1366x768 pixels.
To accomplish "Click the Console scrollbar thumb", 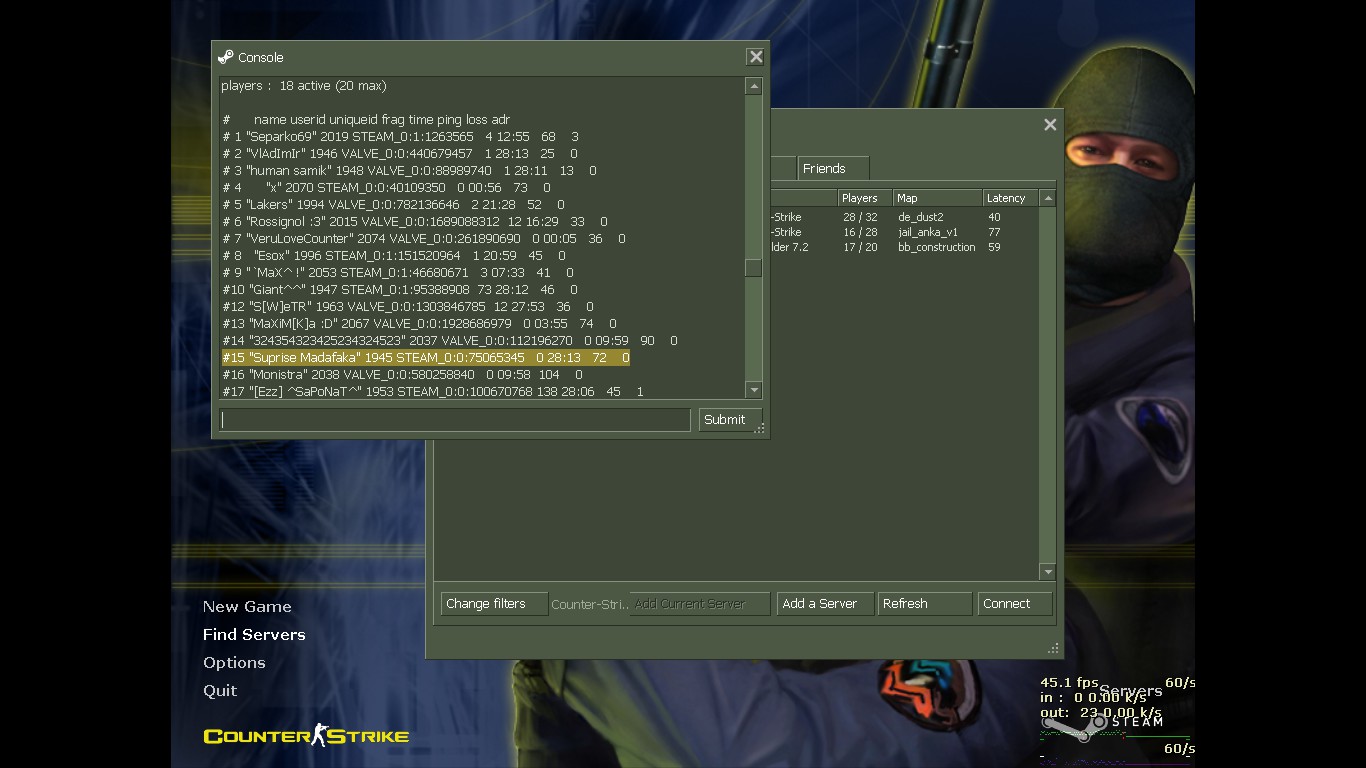I will point(754,268).
